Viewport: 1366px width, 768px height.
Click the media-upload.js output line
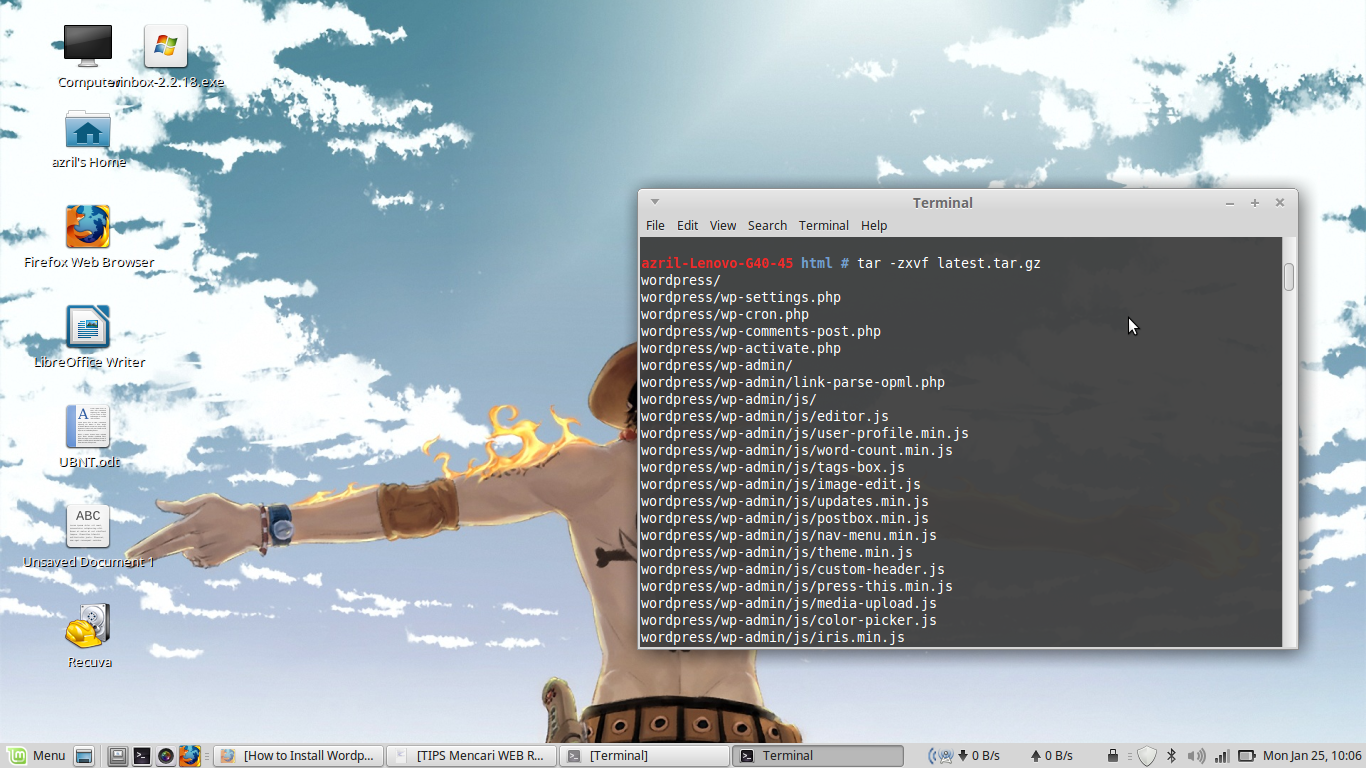point(789,603)
